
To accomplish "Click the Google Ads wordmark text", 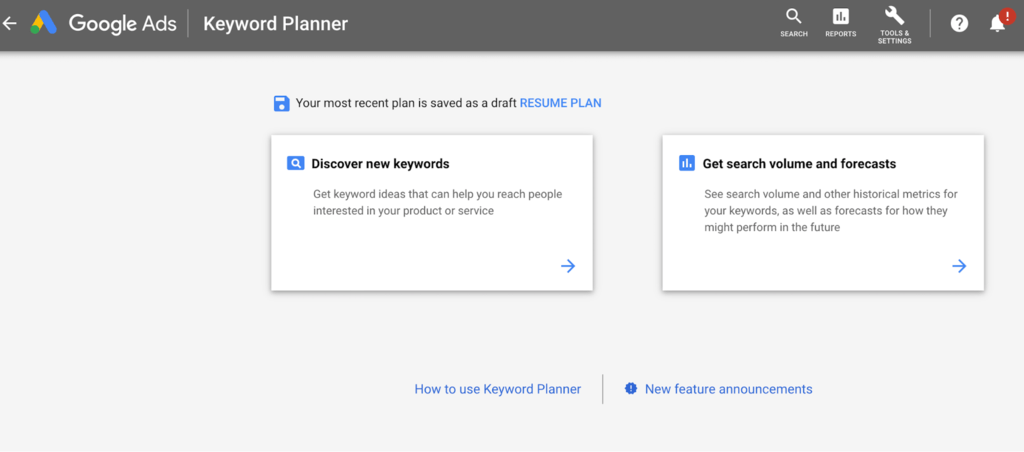I will point(123,24).
